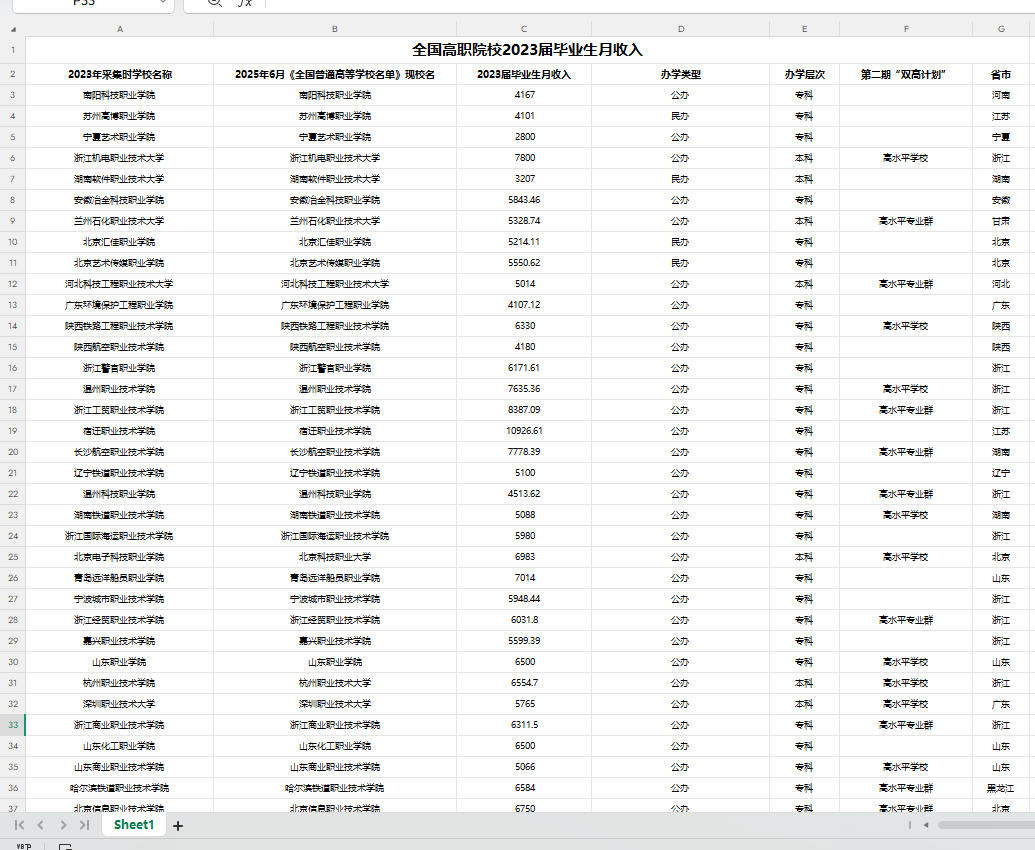The image size is (1035, 850).
Task: Click the select-all corner triangle
Action: 12,29
